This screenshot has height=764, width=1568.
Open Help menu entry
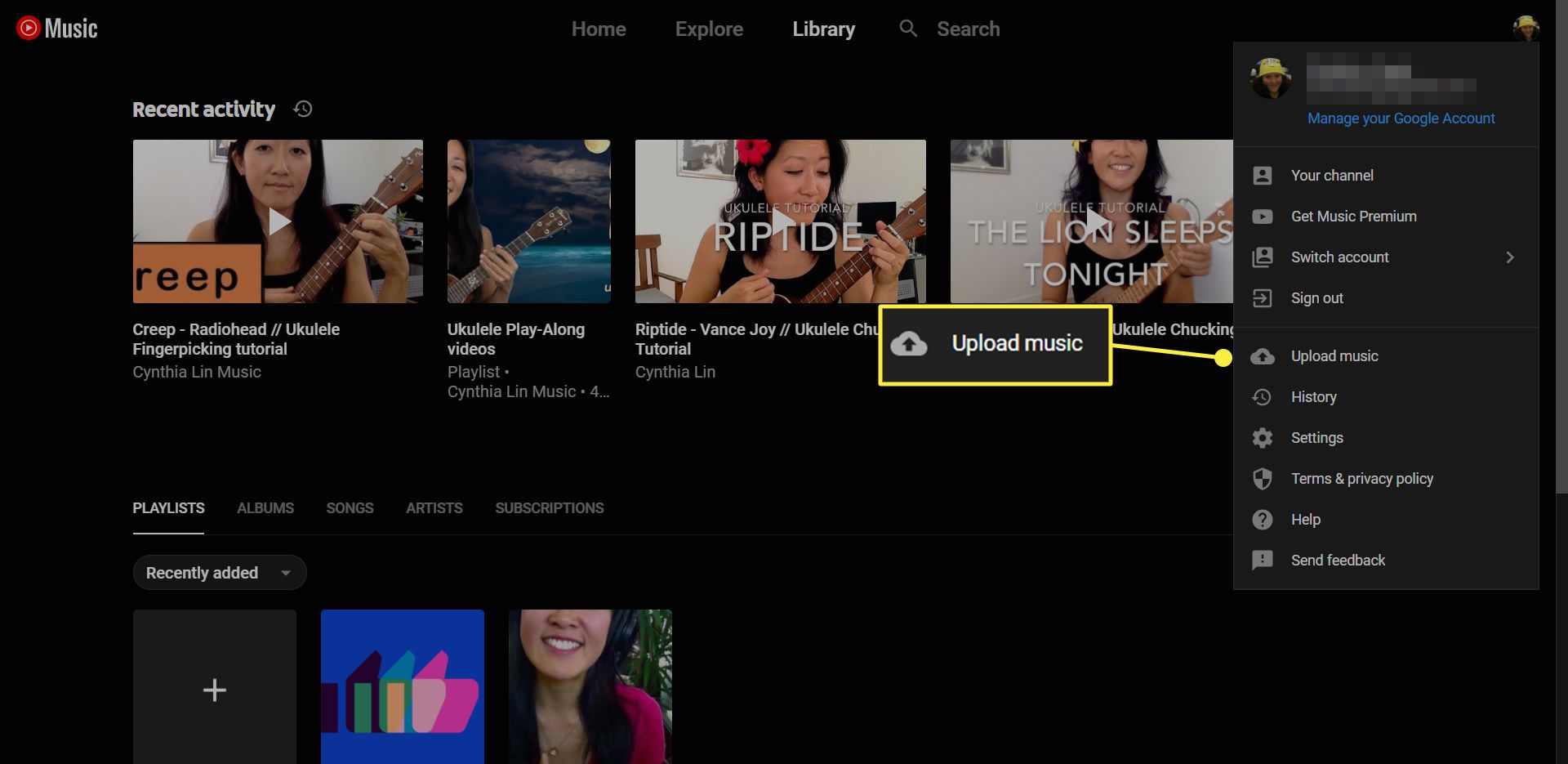1386,520
